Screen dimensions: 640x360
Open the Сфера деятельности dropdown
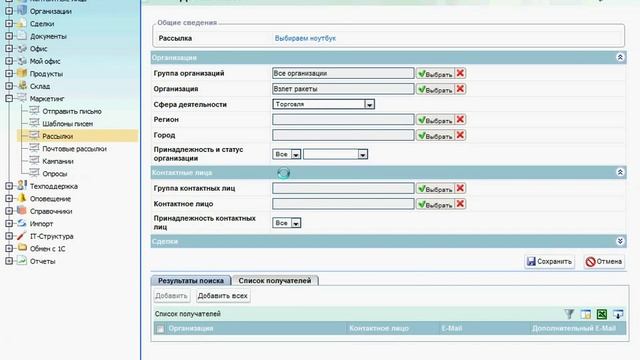(369, 104)
